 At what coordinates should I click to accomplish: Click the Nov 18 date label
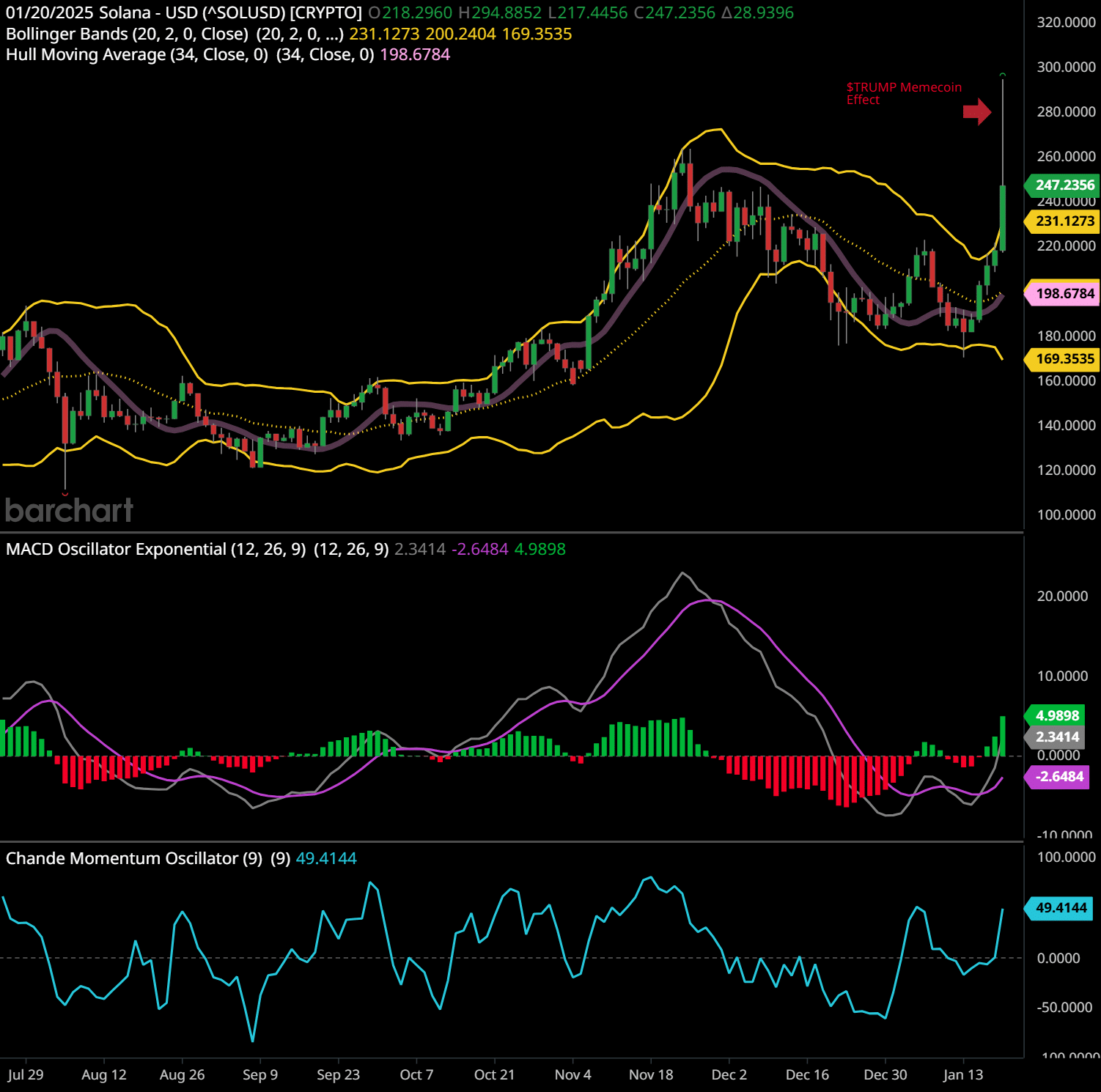[651, 1074]
